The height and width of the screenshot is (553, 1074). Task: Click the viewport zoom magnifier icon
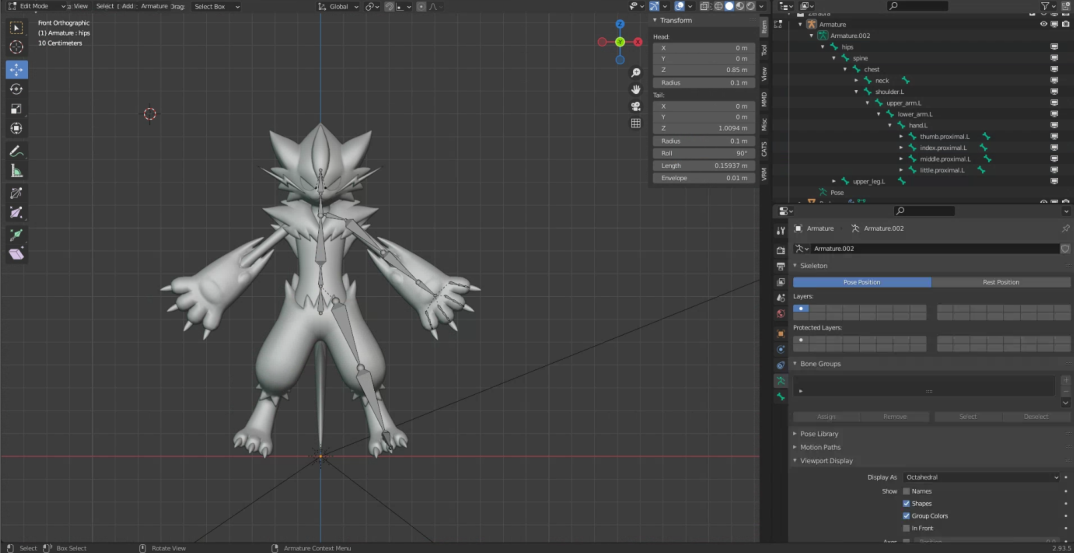pos(636,73)
